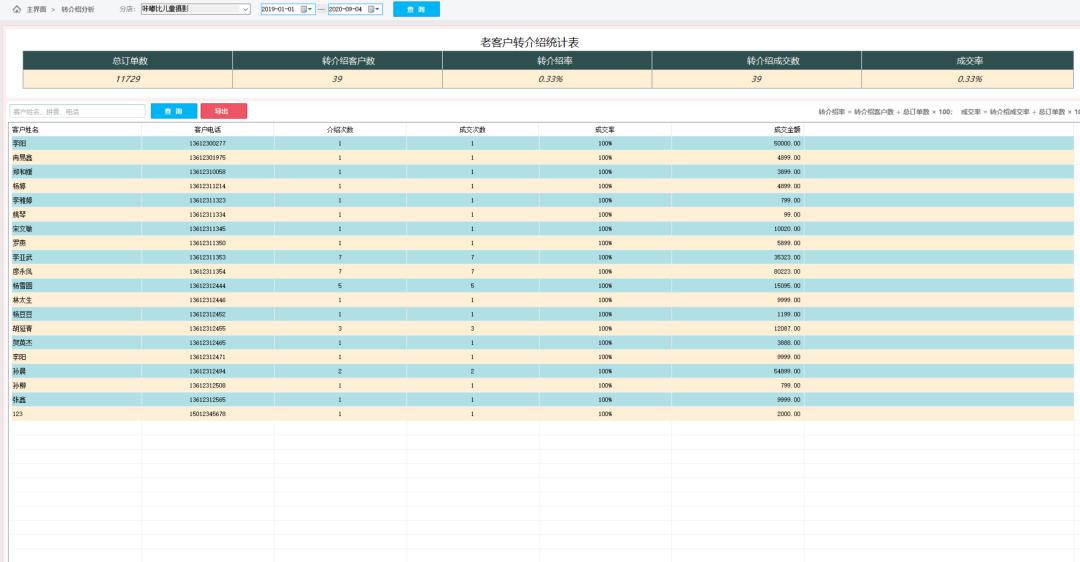The height and width of the screenshot is (562, 1080).
Task: Focus the customer name search field
Action: click(77, 111)
